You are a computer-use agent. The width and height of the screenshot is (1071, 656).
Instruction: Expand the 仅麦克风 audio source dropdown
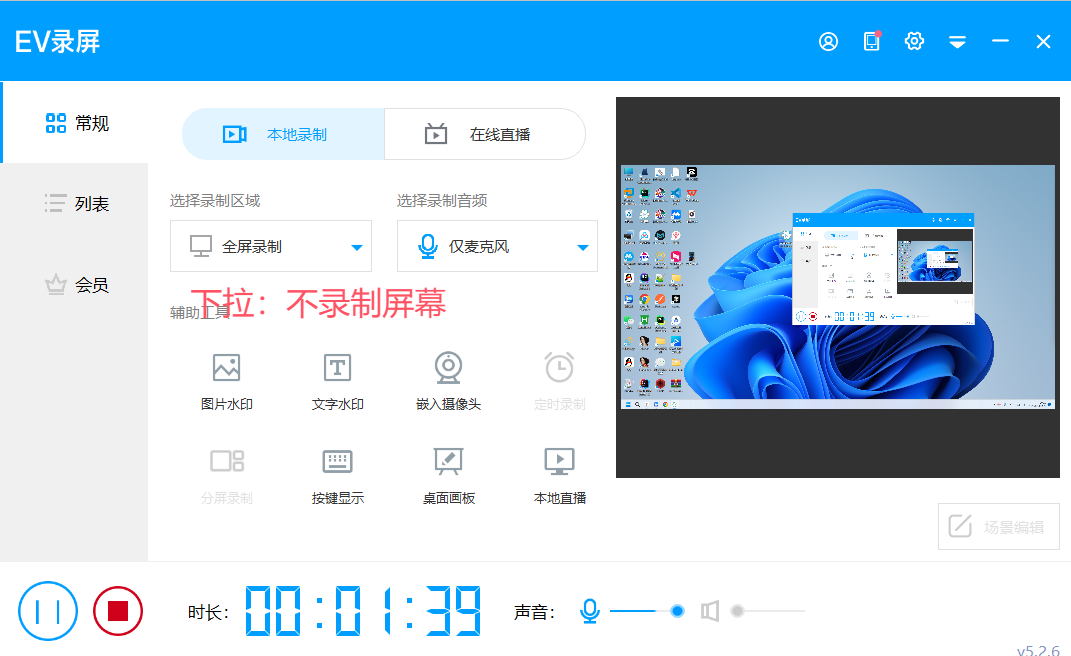coord(497,246)
